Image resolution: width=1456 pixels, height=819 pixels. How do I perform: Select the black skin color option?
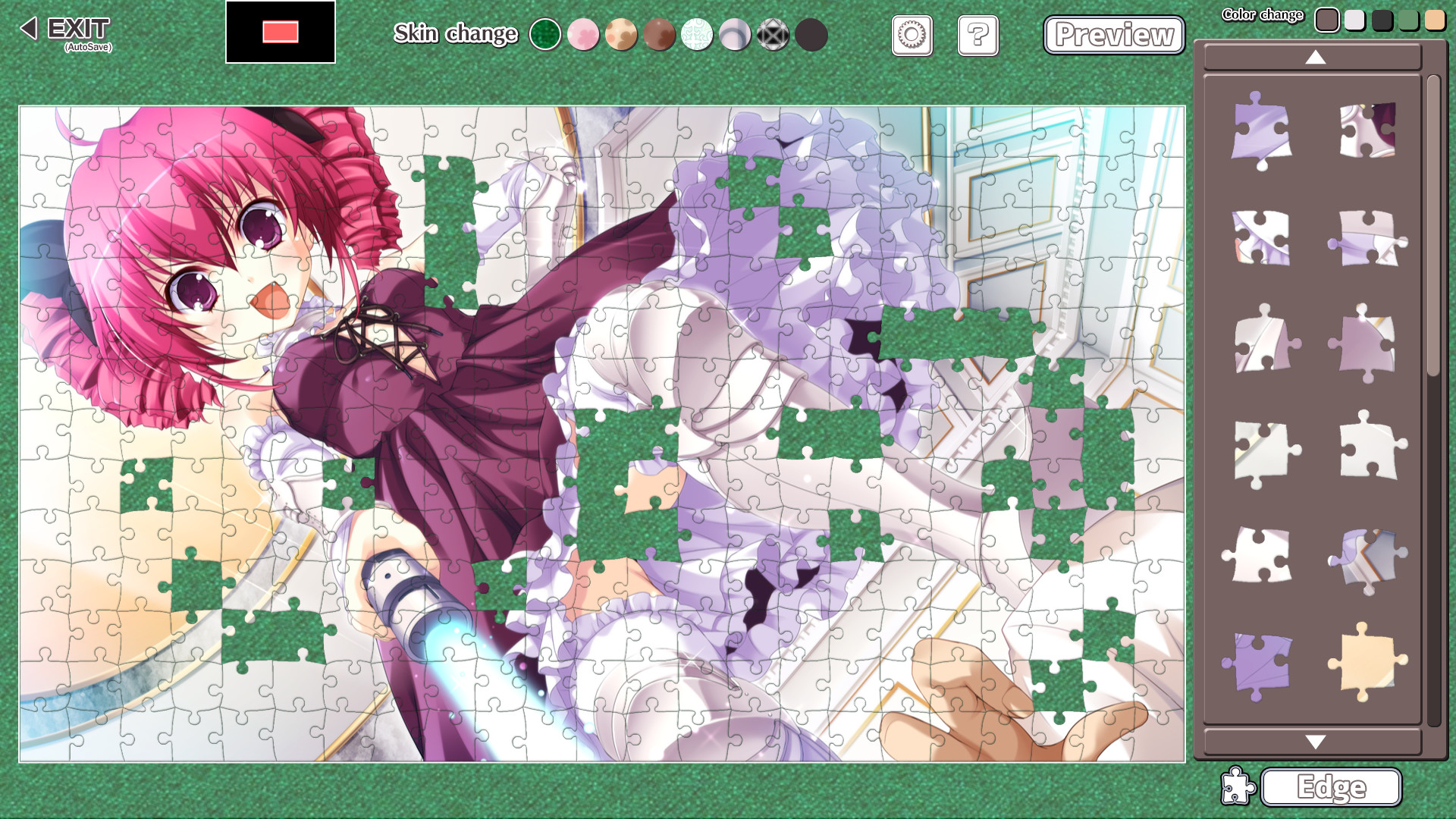(811, 35)
